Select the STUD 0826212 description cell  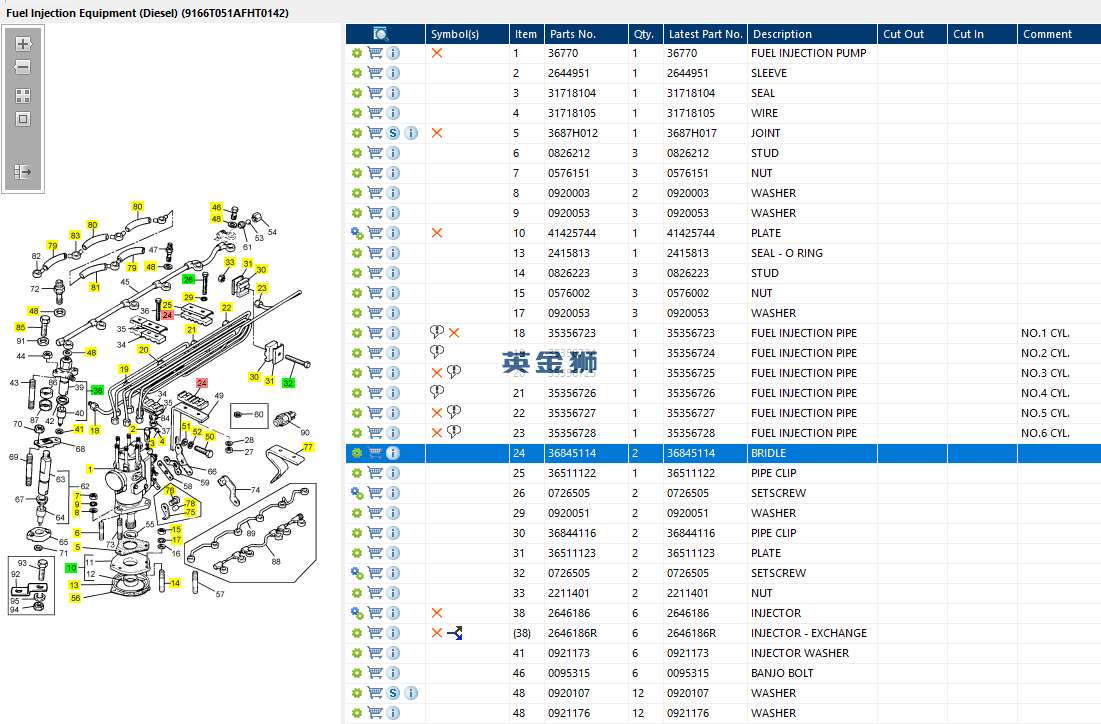coord(765,153)
